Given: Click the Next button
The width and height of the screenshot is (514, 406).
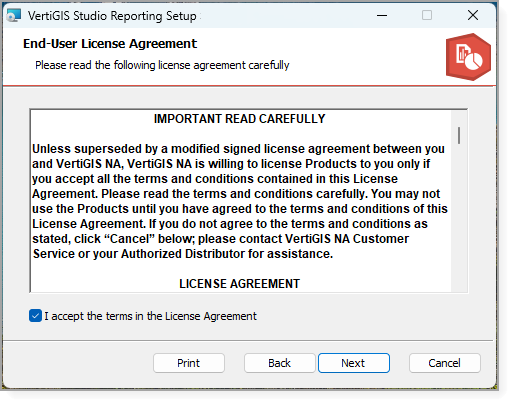Looking at the screenshot, I should coord(354,363).
